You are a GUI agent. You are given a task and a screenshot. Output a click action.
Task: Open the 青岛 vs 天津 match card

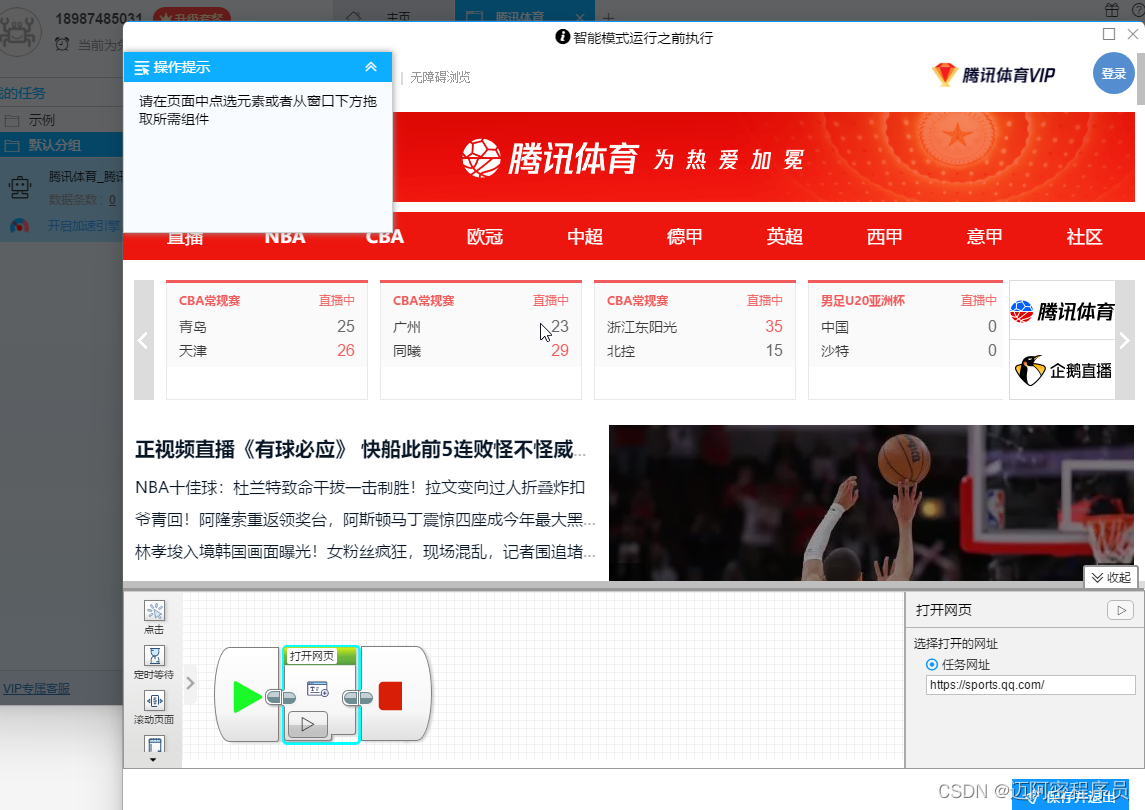[x=267, y=340]
